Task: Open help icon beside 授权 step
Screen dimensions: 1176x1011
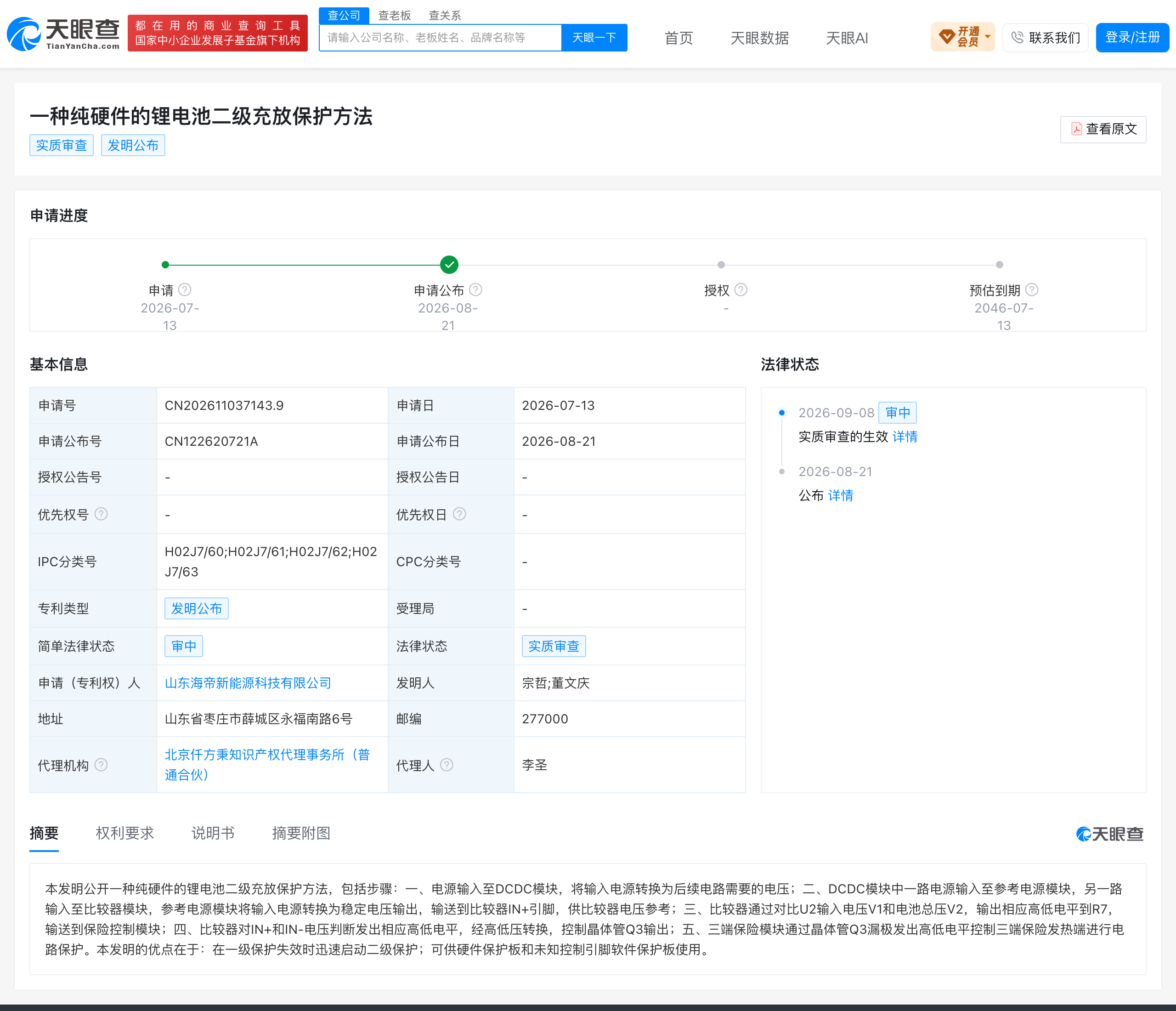Action: pyautogui.click(x=741, y=290)
